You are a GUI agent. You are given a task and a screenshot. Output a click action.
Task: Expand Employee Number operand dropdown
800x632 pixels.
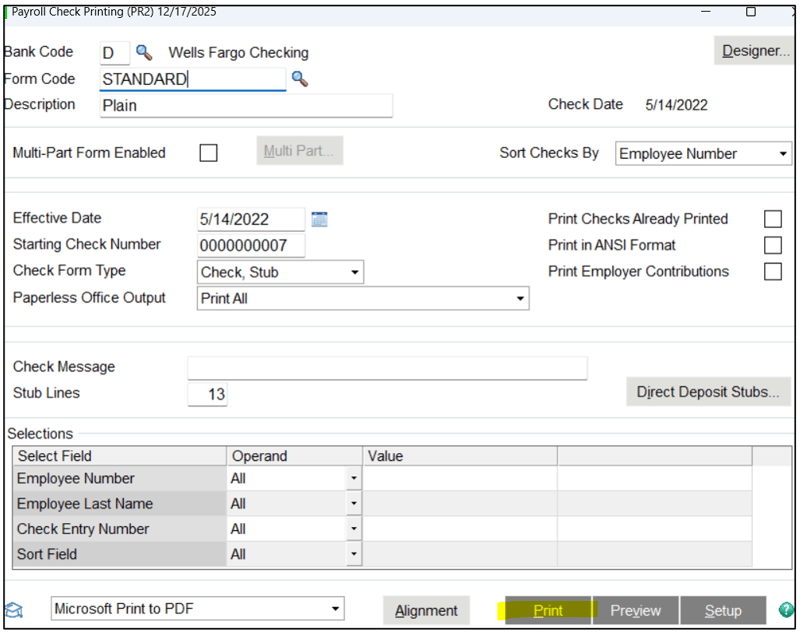click(x=353, y=479)
